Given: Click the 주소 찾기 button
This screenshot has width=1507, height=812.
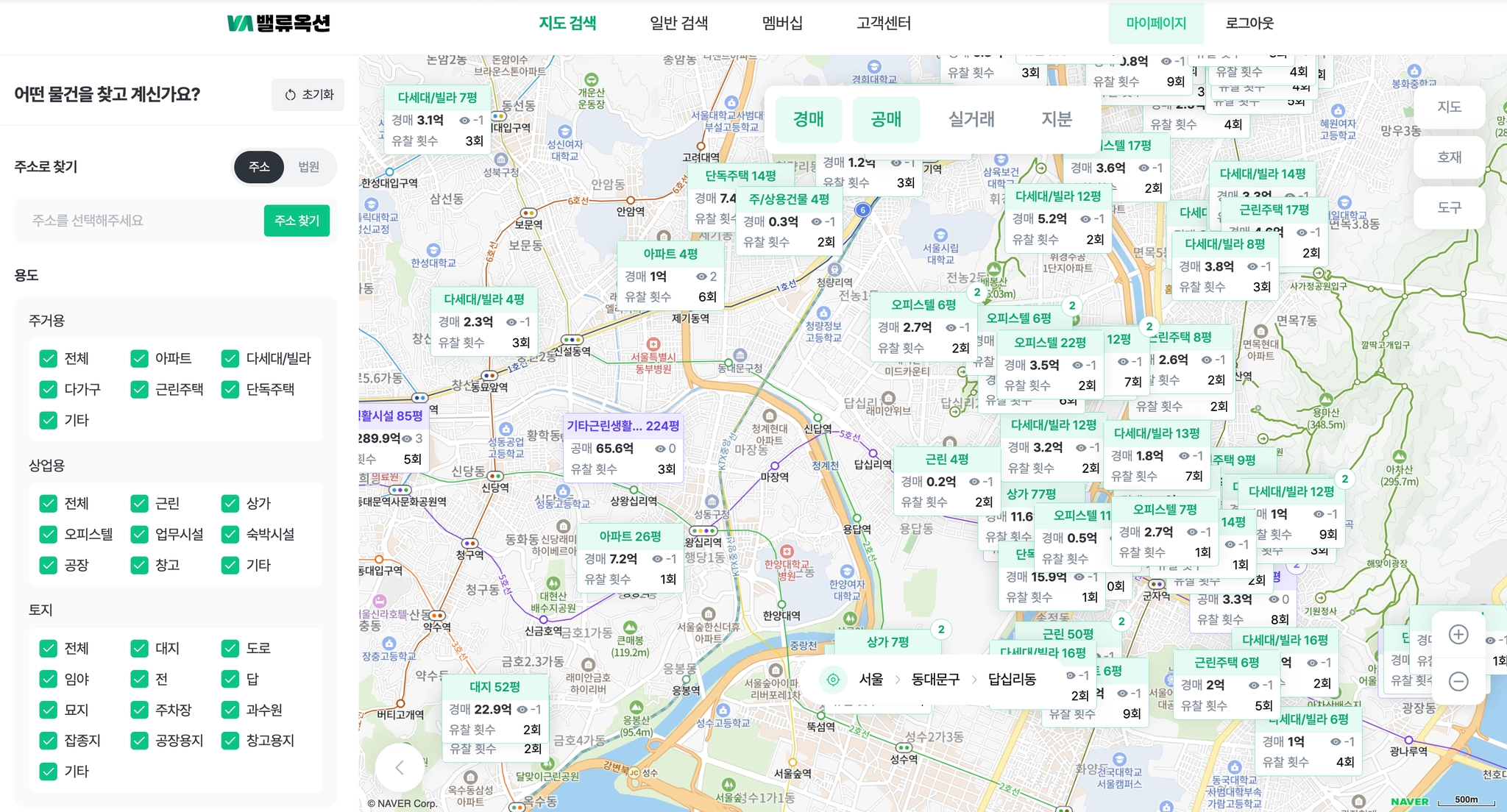Looking at the screenshot, I should coord(297,221).
